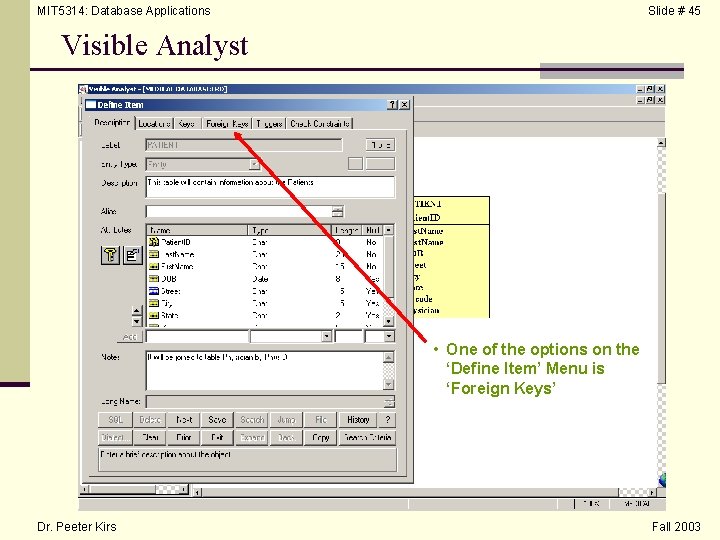Move attribute down with the down arrow button
This screenshot has height=540, width=720.
[136, 321]
